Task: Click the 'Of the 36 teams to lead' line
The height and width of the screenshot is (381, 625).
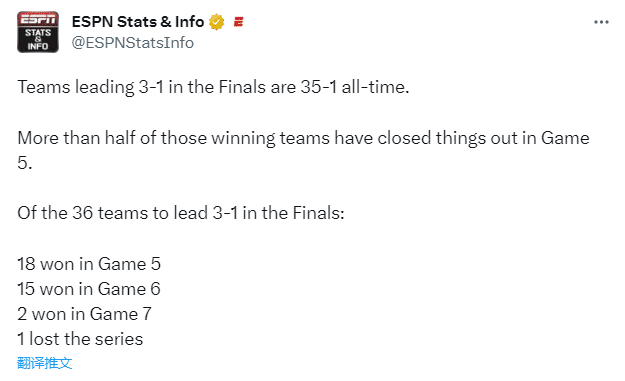Action: 113,213
